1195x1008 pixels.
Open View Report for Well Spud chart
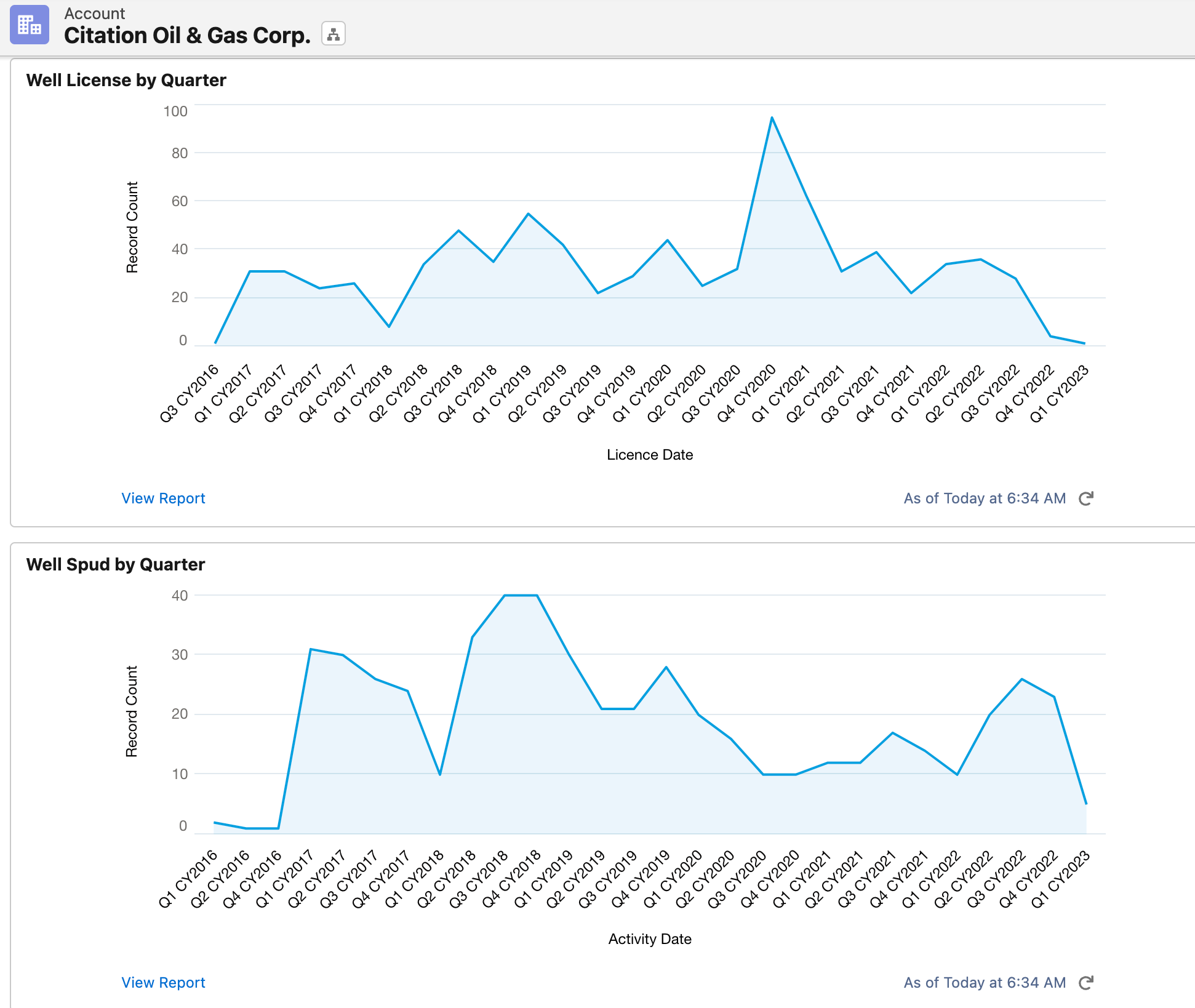[163, 983]
